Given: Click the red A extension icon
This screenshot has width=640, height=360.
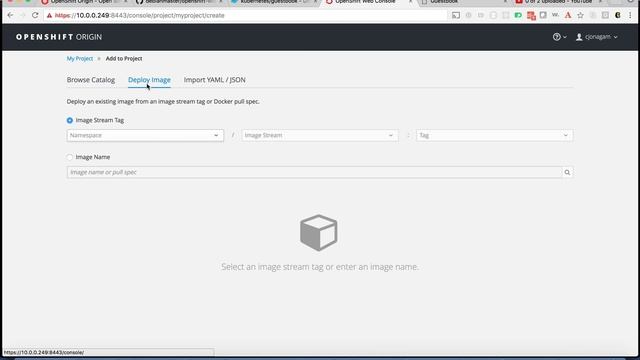Looking at the screenshot, I should (568, 16).
